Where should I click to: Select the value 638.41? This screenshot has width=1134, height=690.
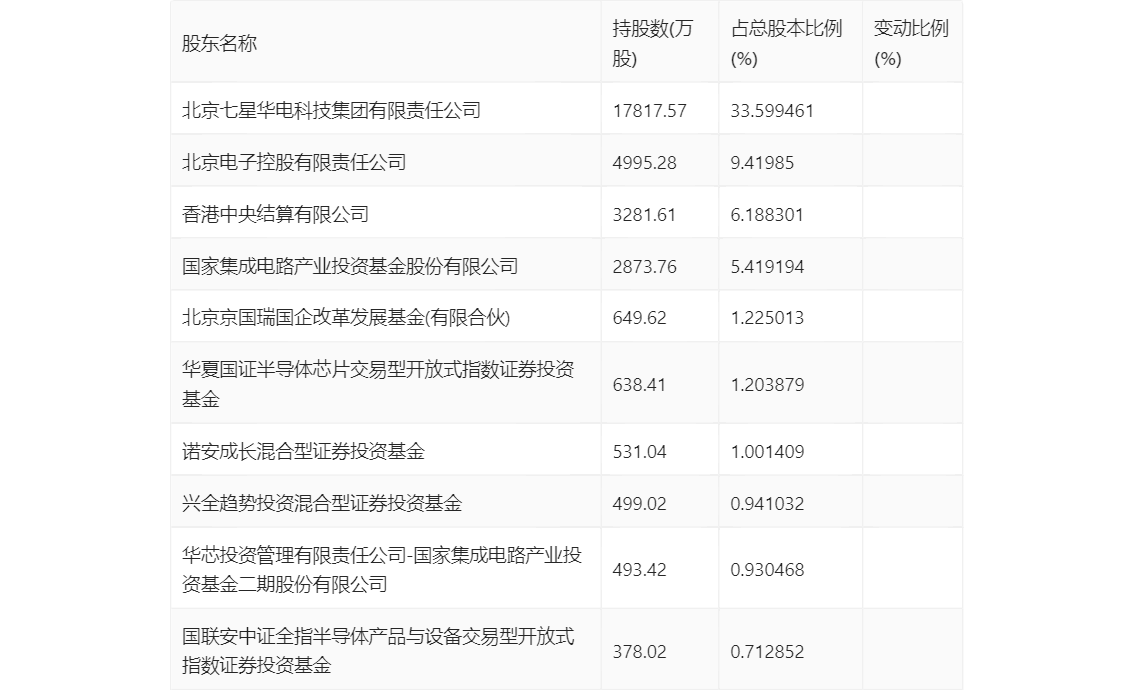click(639, 385)
